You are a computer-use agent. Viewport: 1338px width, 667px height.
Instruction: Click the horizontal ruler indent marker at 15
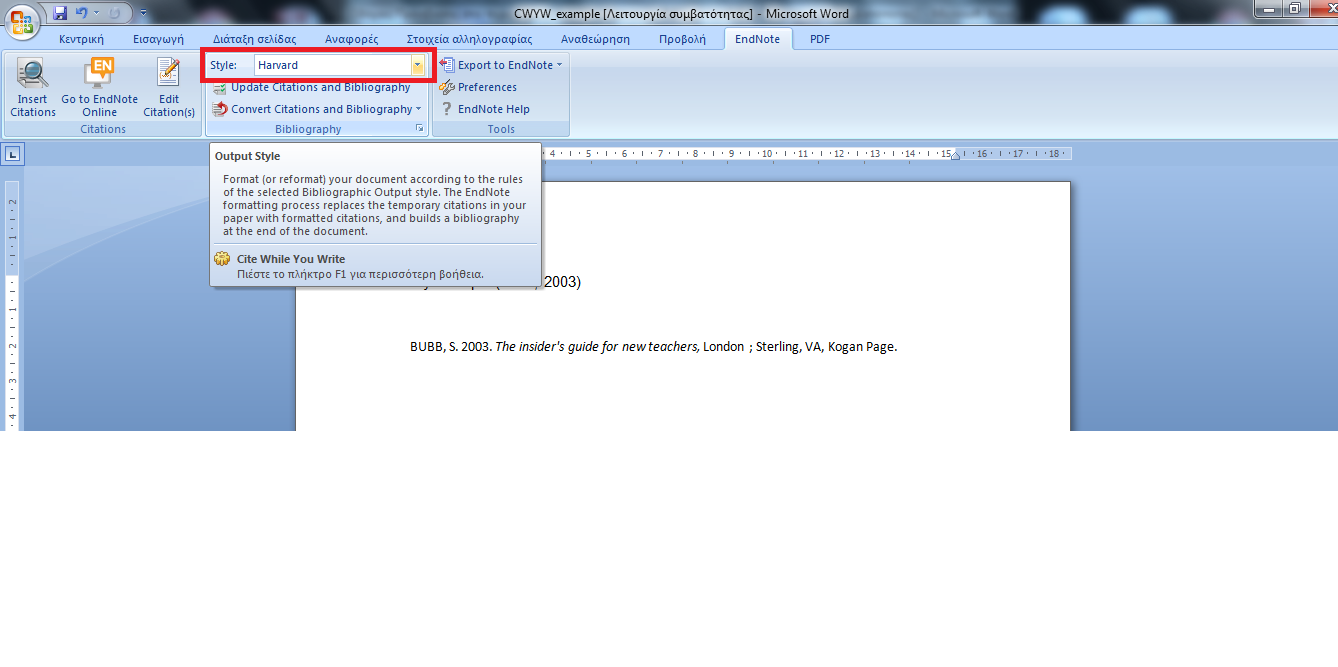point(954,154)
